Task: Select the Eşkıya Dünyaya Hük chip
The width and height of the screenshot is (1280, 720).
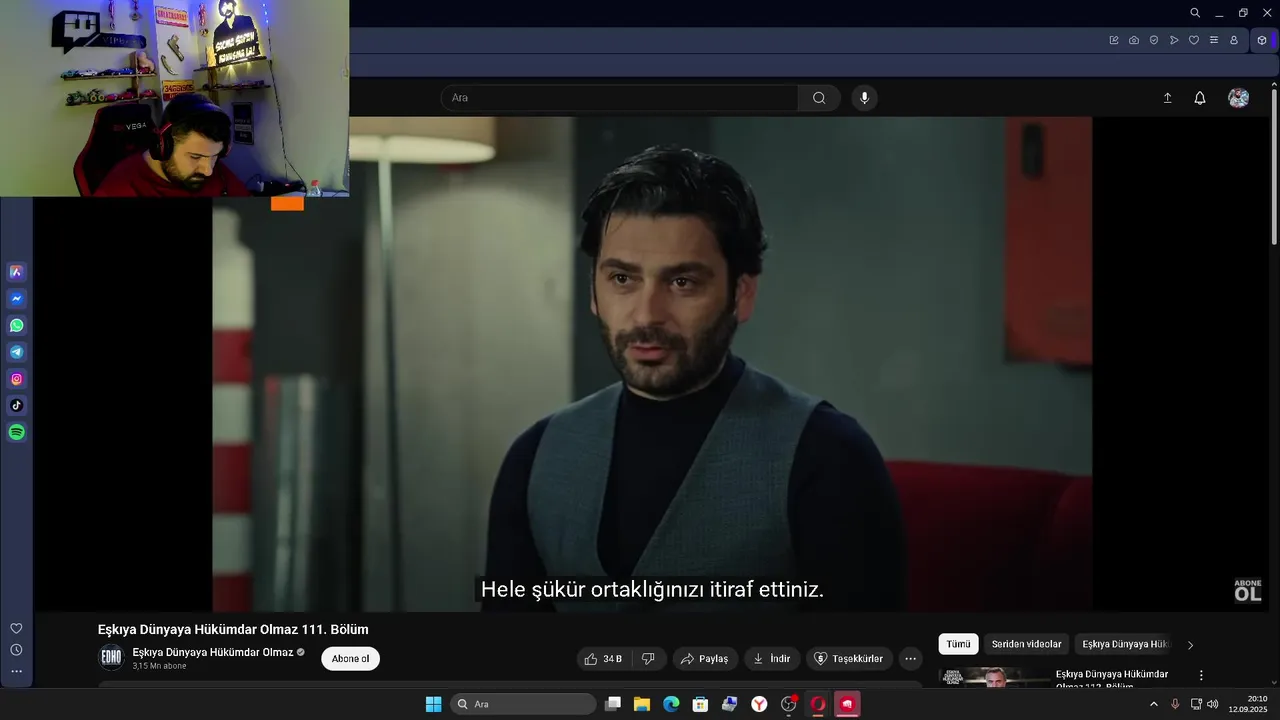Action: click(x=1125, y=644)
